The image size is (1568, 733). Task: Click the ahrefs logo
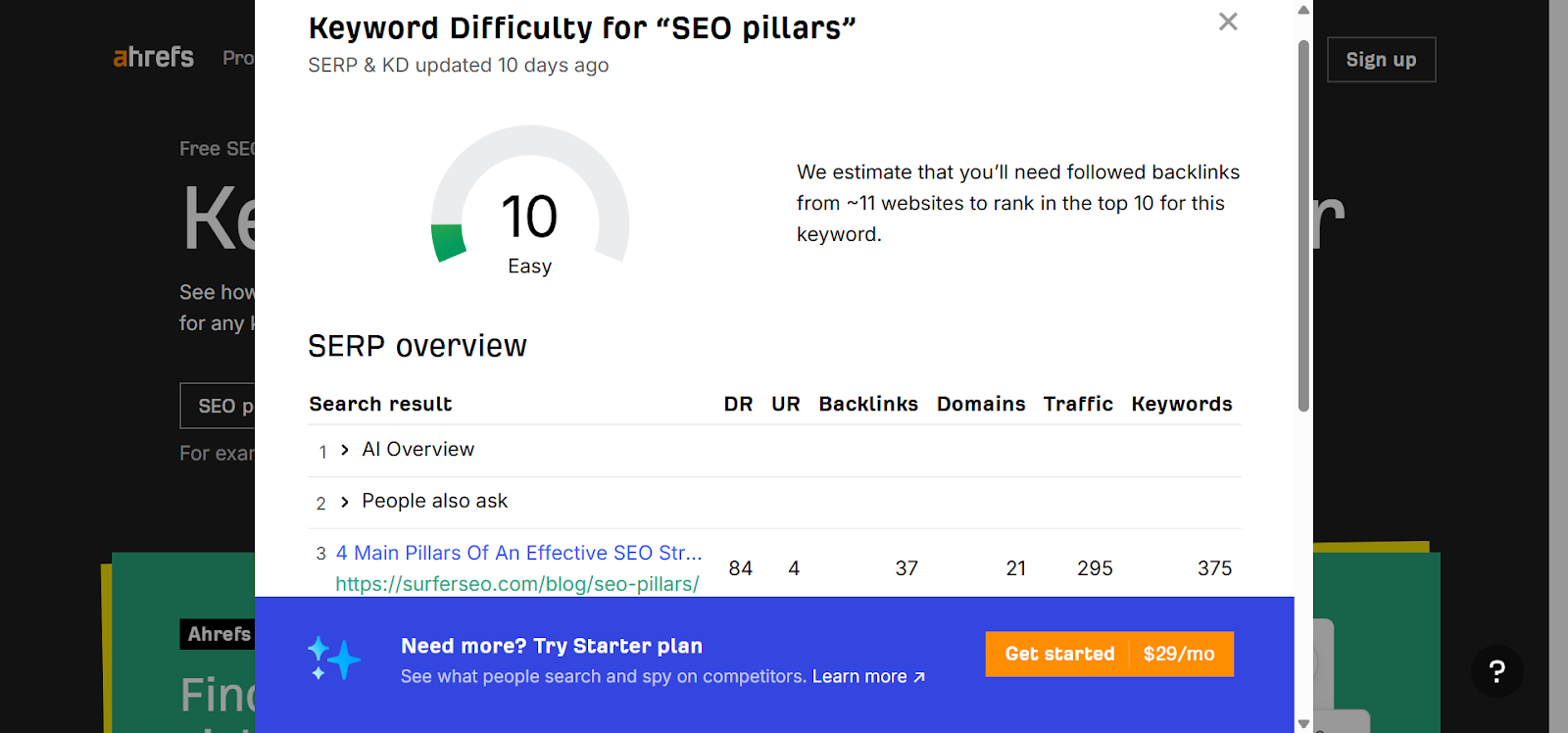(152, 57)
